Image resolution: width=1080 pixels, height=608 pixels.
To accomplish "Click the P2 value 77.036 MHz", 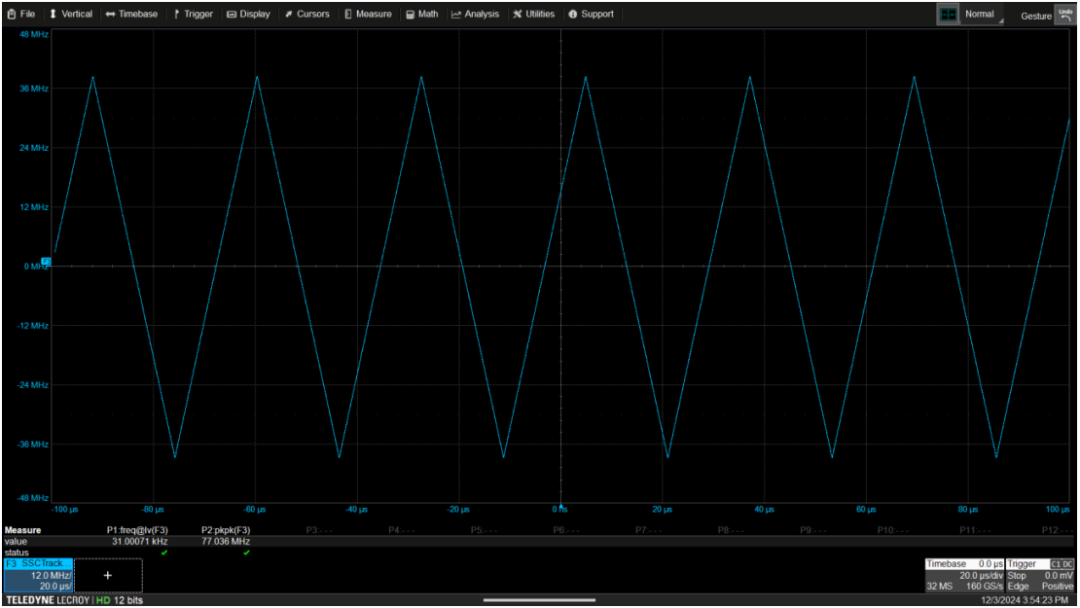I will point(225,542).
